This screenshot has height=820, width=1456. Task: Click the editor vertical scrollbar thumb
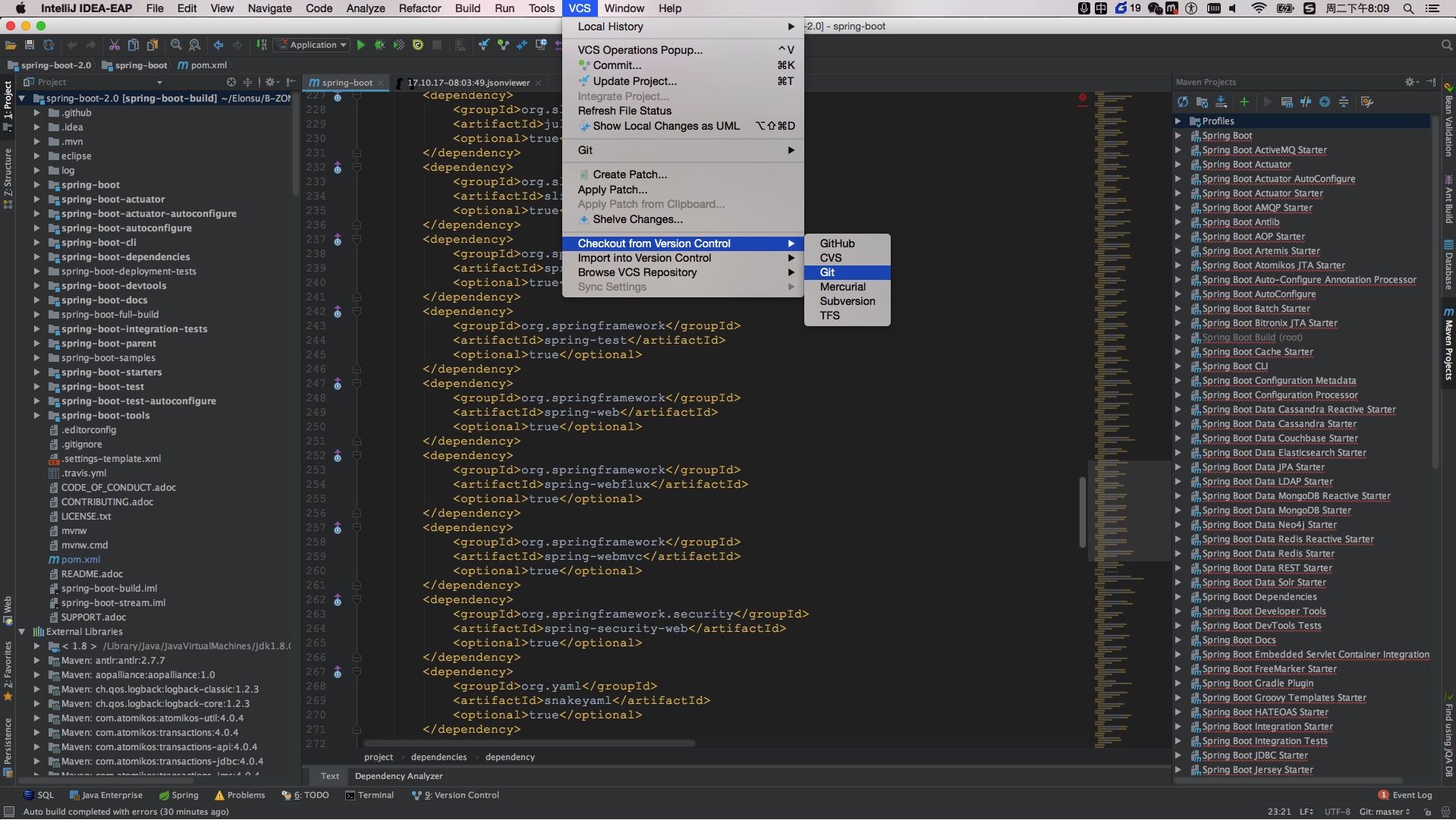pos(1083,512)
